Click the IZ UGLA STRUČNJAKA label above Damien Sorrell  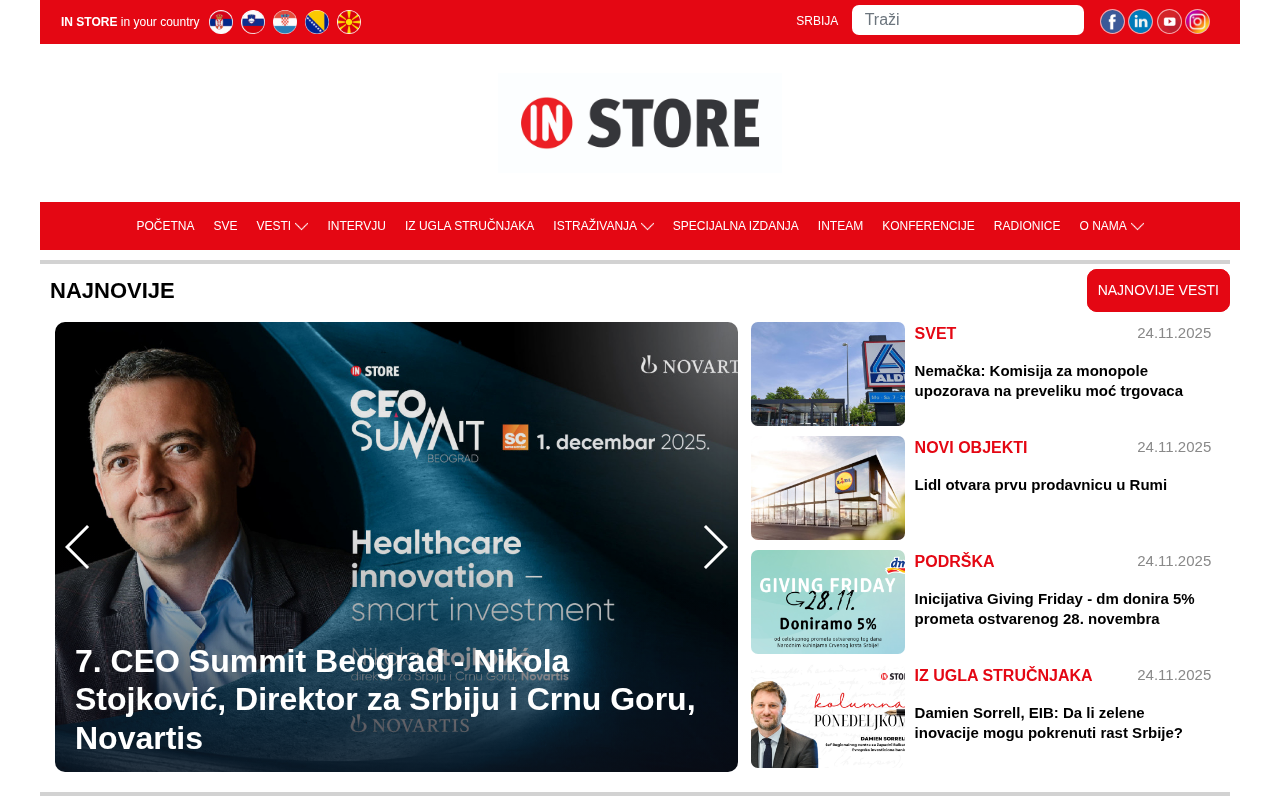click(1003, 676)
